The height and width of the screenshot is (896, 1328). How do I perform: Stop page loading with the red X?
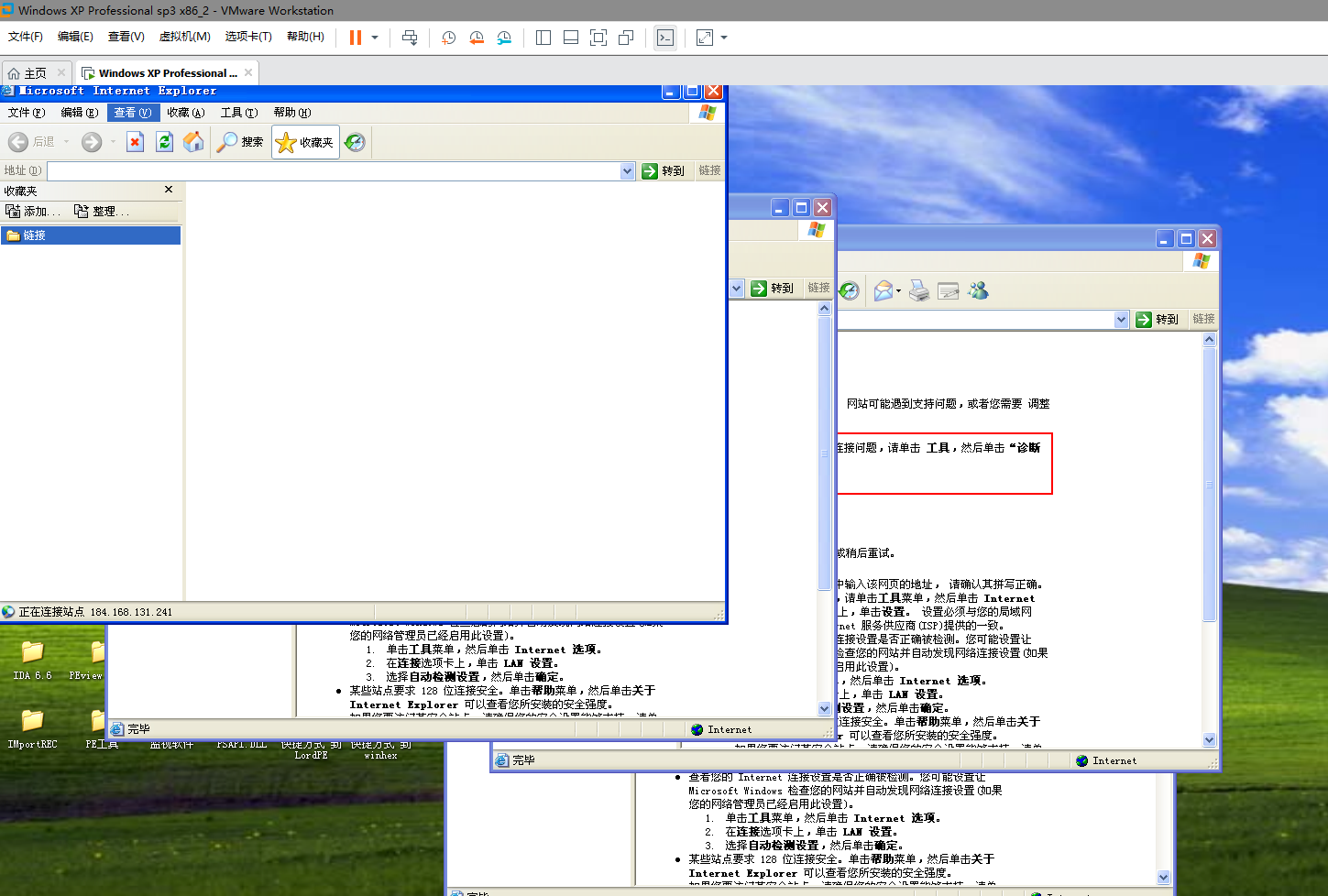(136, 142)
